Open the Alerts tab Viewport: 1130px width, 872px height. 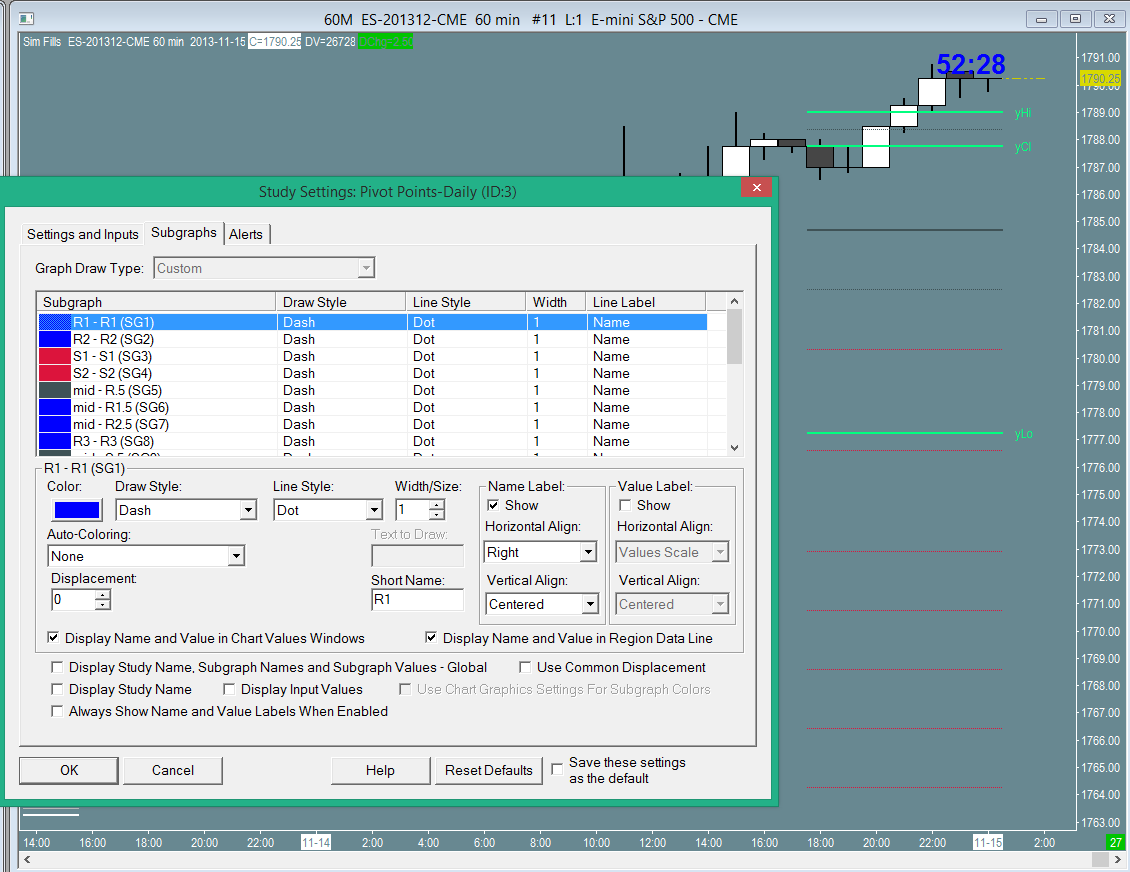coord(246,234)
